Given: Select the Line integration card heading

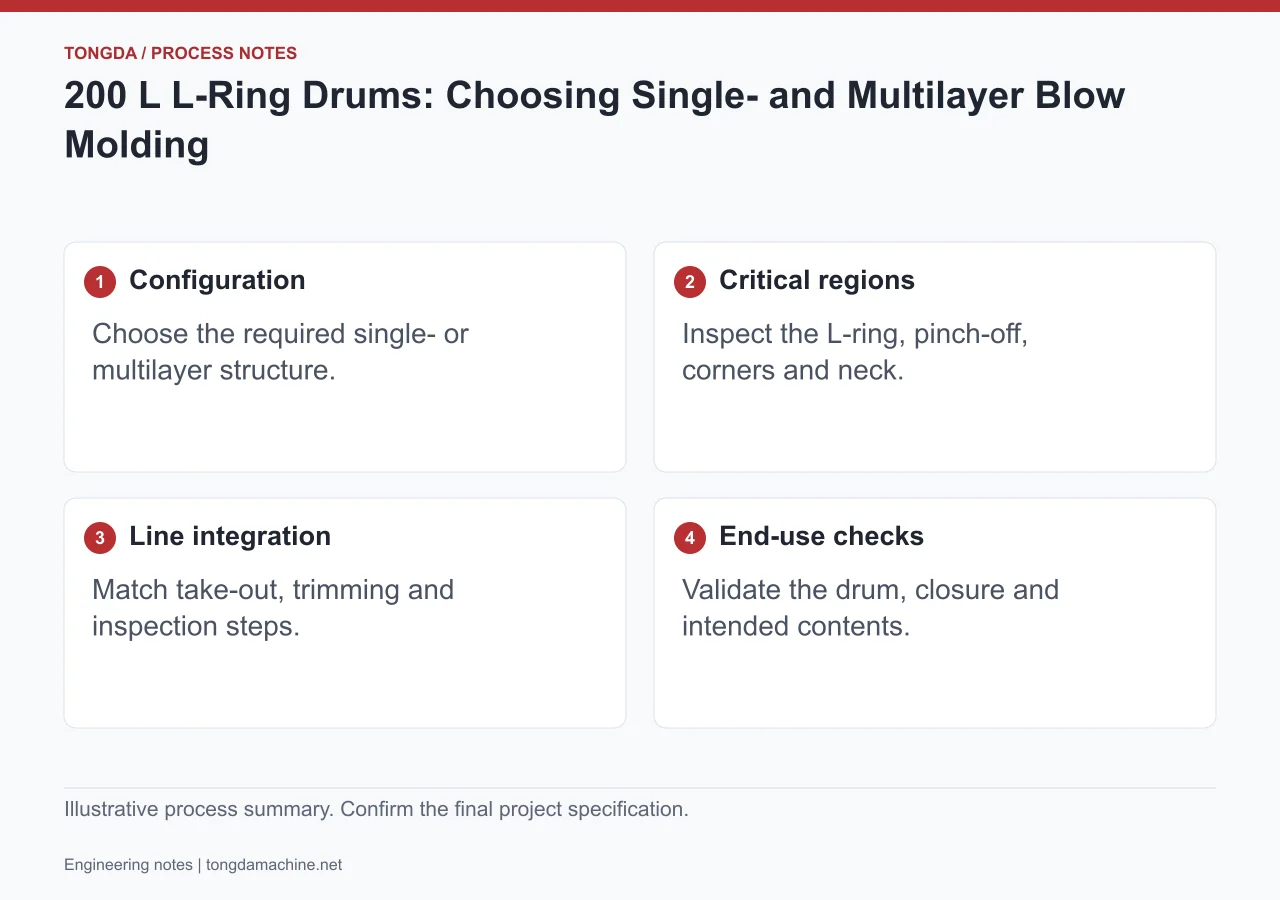Looking at the screenshot, I should click(230, 536).
